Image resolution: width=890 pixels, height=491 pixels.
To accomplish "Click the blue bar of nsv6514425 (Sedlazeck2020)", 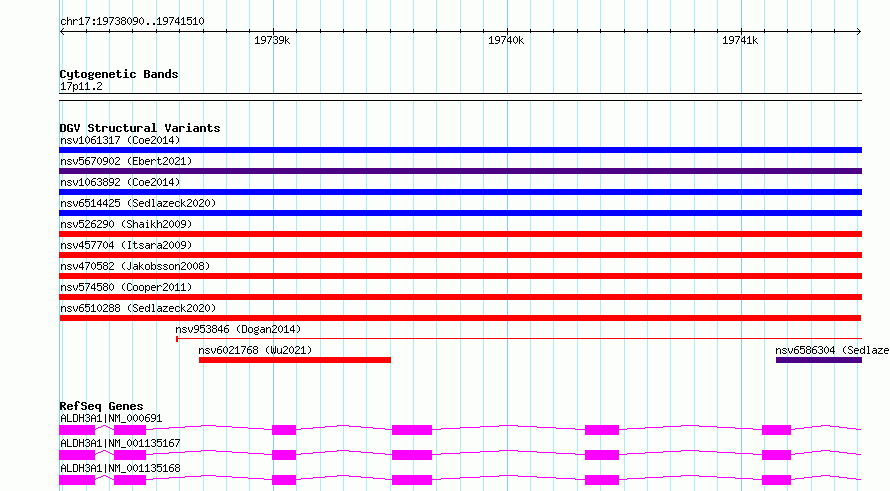I will [460, 213].
